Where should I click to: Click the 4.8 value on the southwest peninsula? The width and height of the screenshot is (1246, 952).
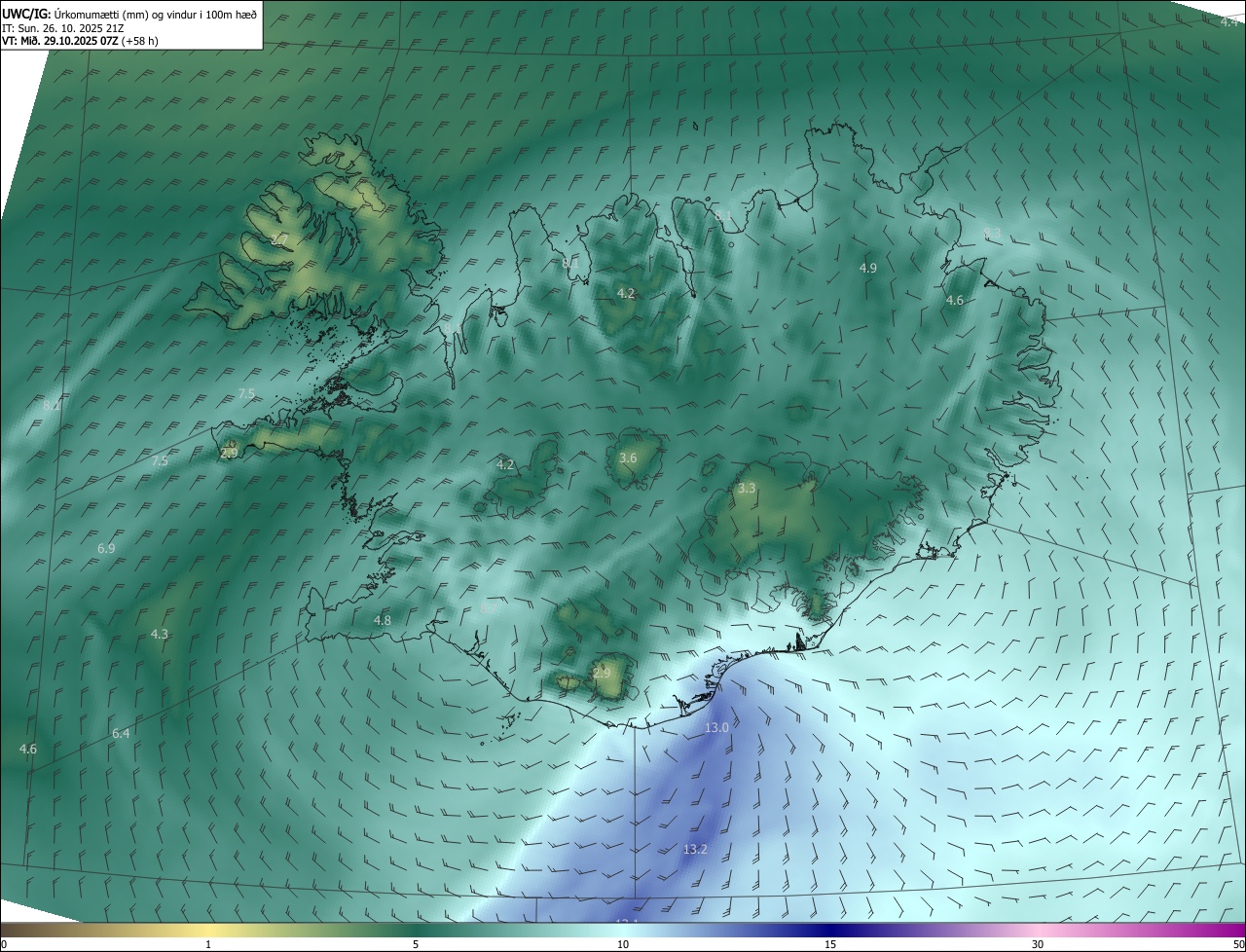point(383,621)
